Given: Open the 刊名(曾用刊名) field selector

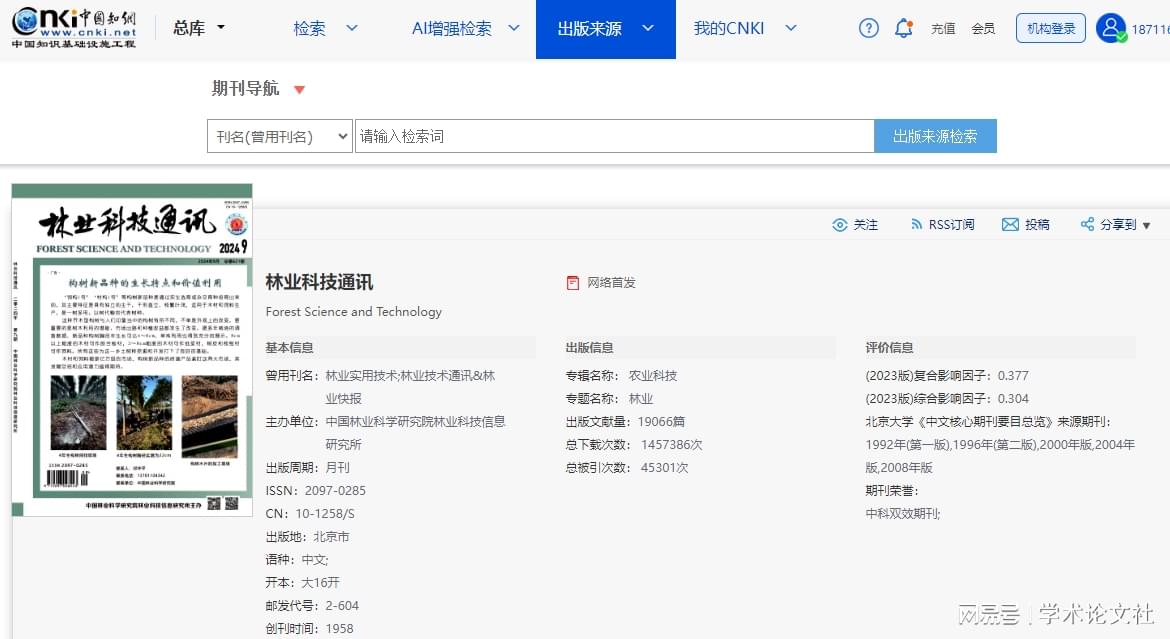Looking at the screenshot, I should click(280, 136).
